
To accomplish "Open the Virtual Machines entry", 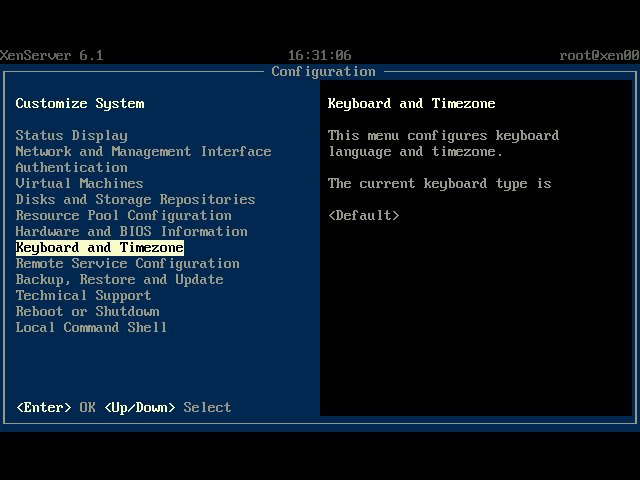I will (x=79, y=183).
